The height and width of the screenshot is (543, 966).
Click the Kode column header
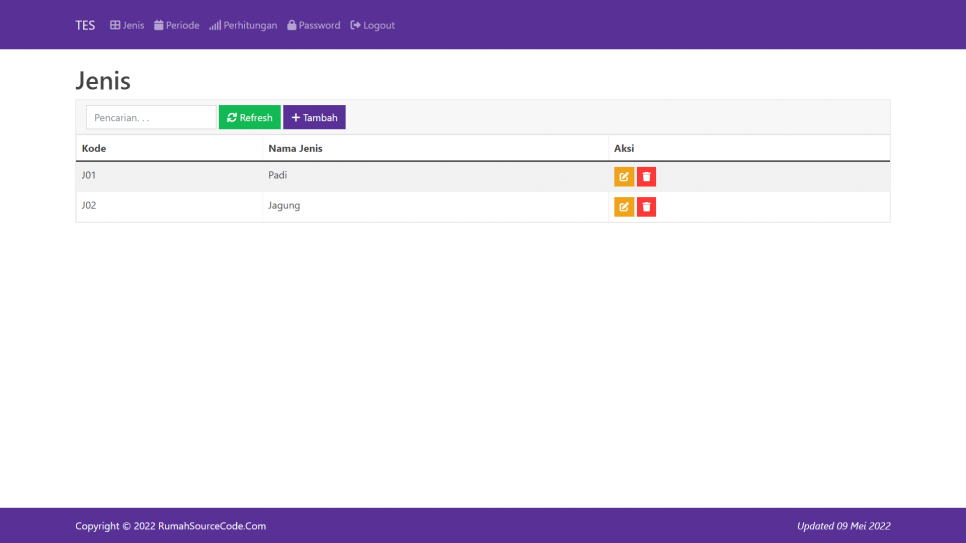pos(94,148)
